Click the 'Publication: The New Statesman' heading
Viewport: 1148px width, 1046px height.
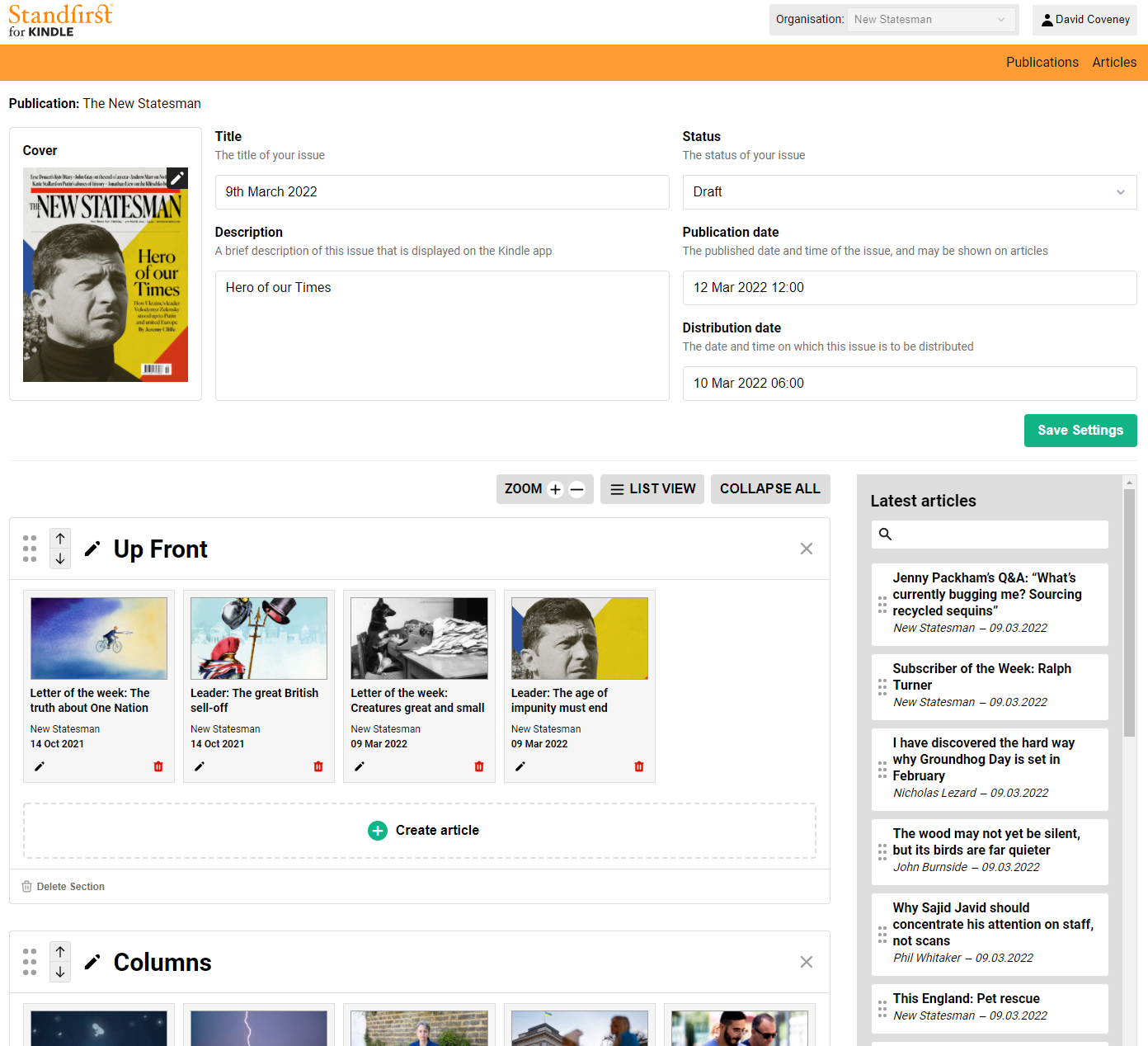pyautogui.click(x=105, y=104)
